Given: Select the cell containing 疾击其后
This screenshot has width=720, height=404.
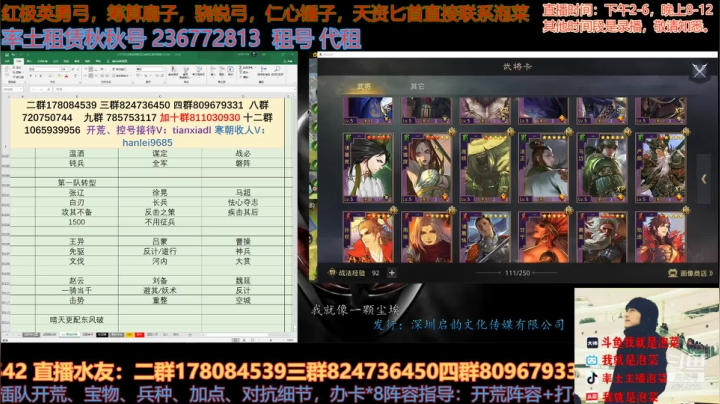Looking at the screenshot, I should pyautogui.click(x=242, y=212).
